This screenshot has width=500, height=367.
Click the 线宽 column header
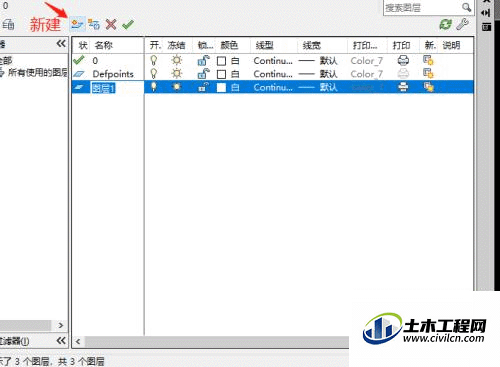(x=311, y=45)
